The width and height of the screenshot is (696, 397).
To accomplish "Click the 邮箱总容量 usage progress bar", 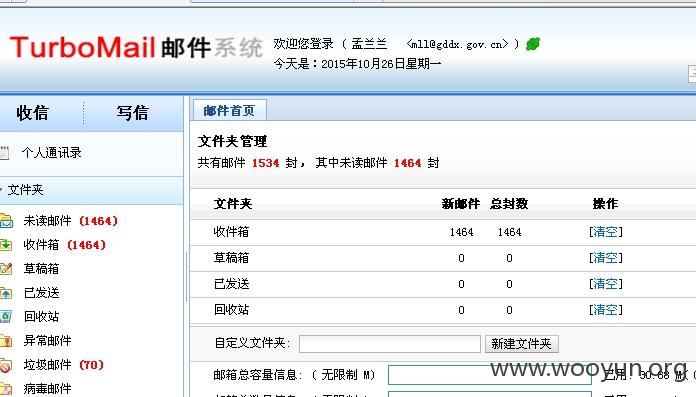I will coord(490,375).
